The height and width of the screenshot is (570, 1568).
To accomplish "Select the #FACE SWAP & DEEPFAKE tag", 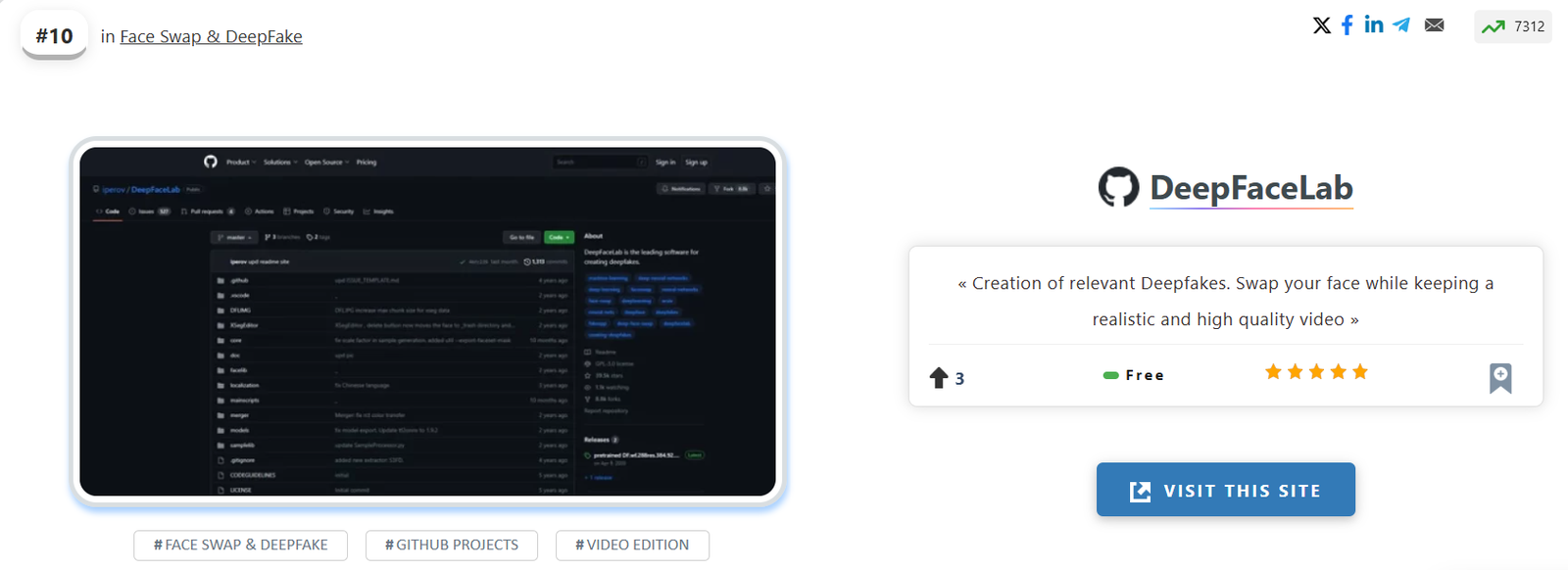I will coord(241,546).
